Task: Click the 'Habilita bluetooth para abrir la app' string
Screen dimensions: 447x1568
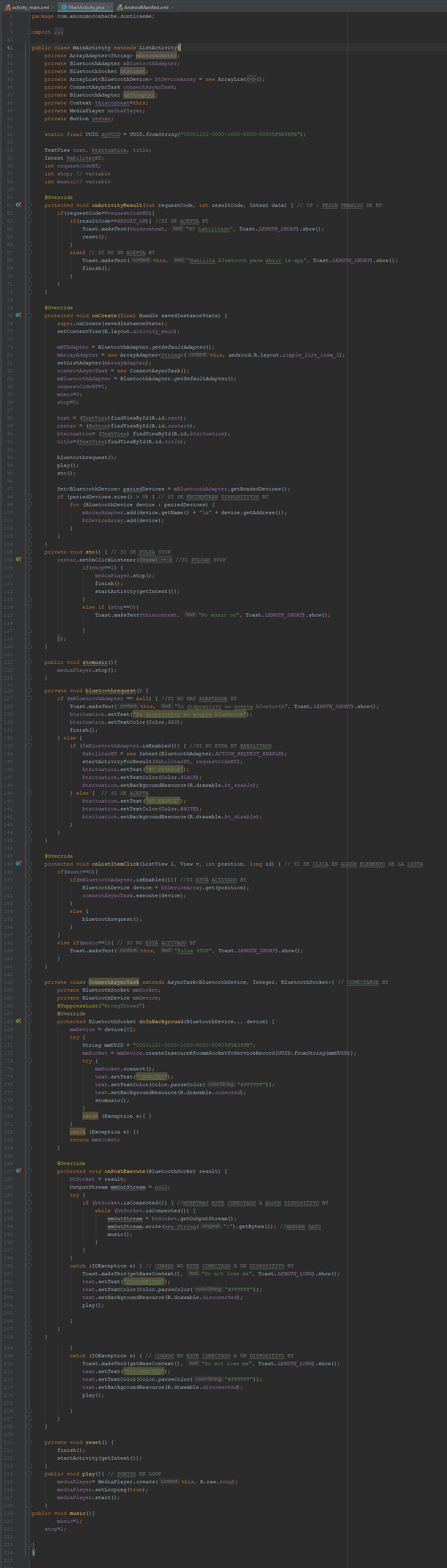Action: (x=247, y=260)
